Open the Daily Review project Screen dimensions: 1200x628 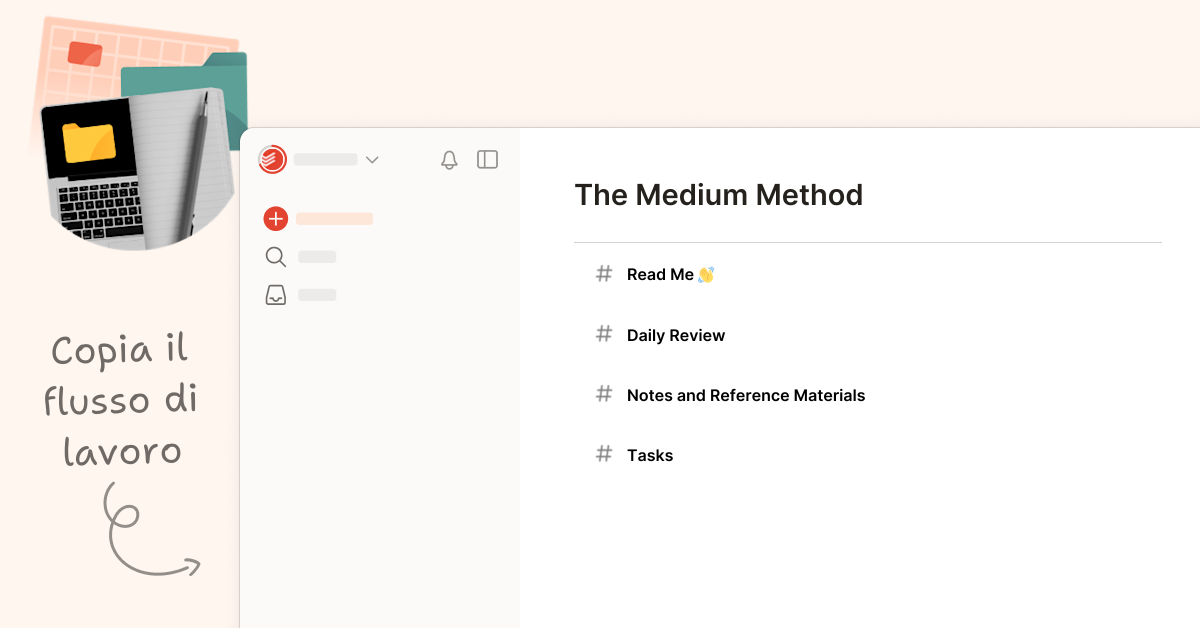pyautogui.click(x=676, y=335)
